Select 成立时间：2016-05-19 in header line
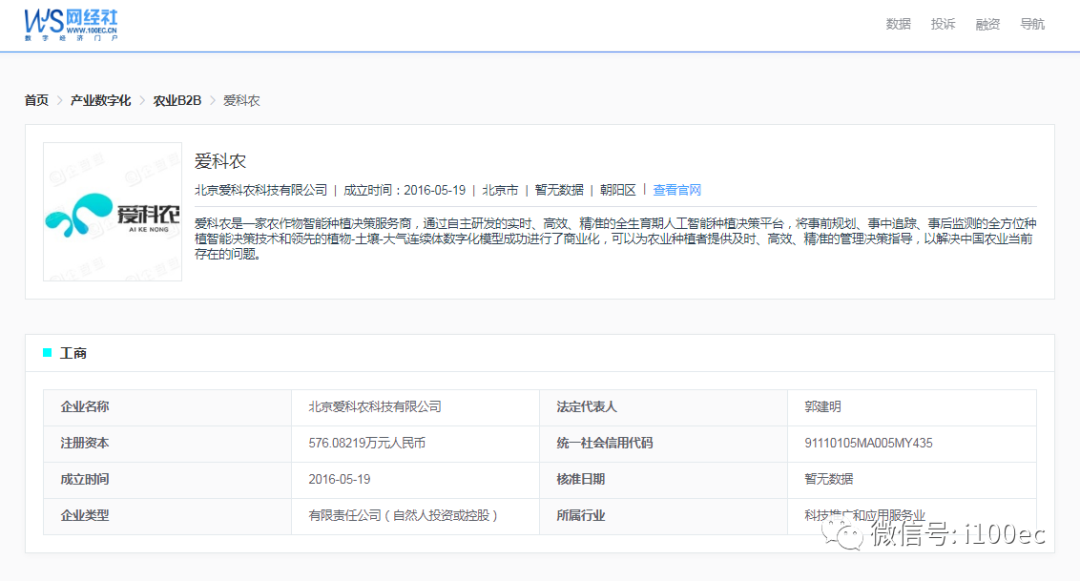Viewport: 1080px width, 581px height. [404, 190]
